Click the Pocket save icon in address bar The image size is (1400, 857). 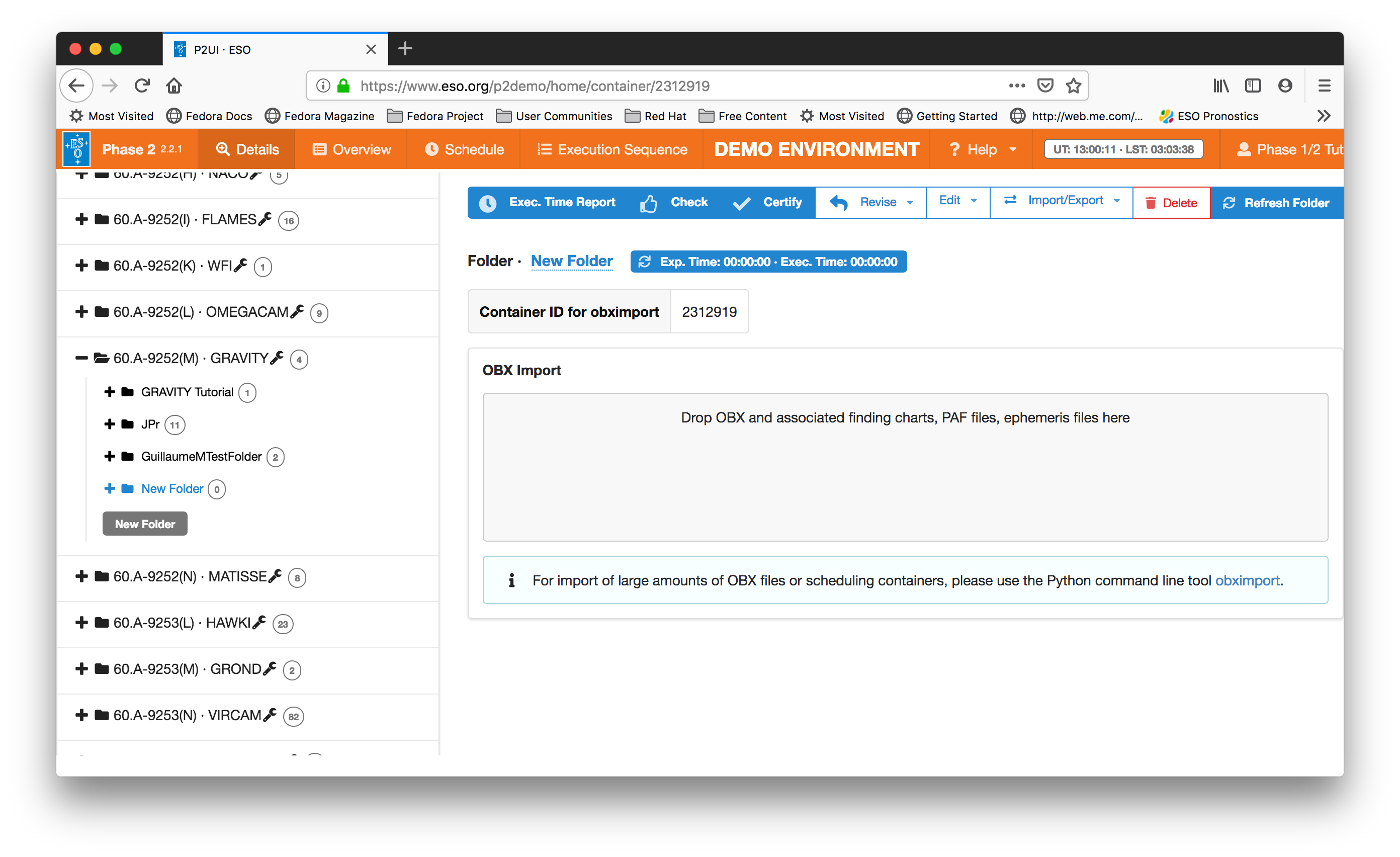coord(1045,86)
